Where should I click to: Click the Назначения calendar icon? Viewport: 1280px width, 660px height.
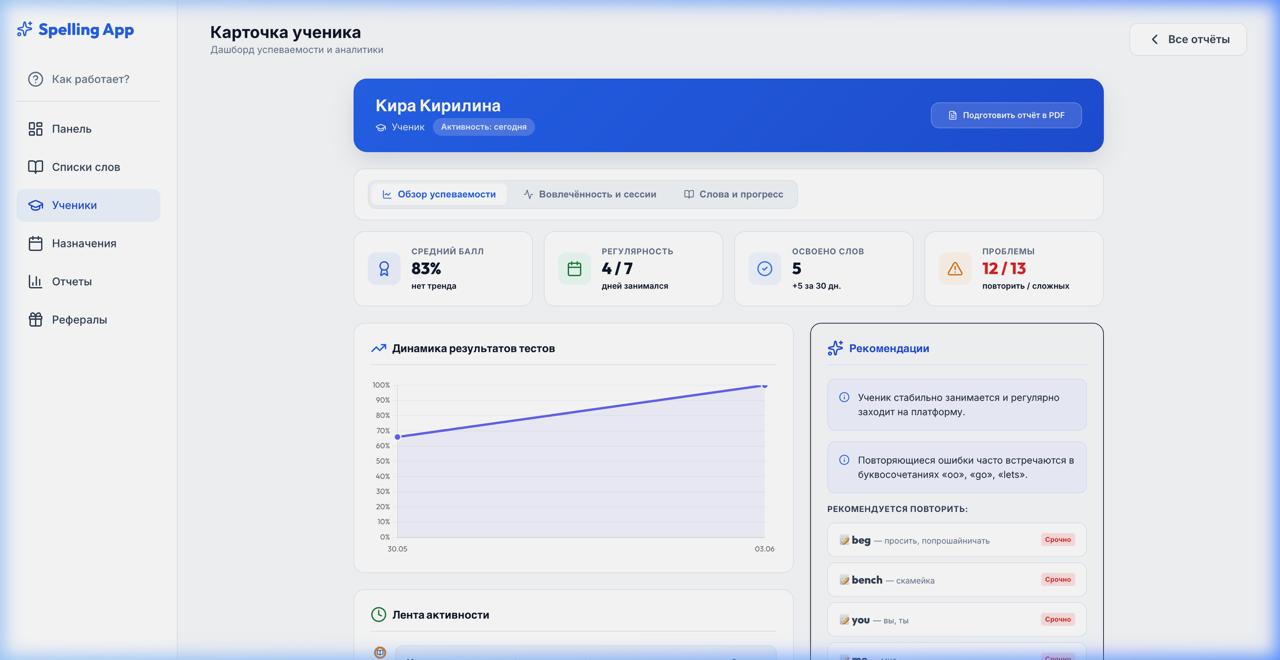tap(36, 243)
